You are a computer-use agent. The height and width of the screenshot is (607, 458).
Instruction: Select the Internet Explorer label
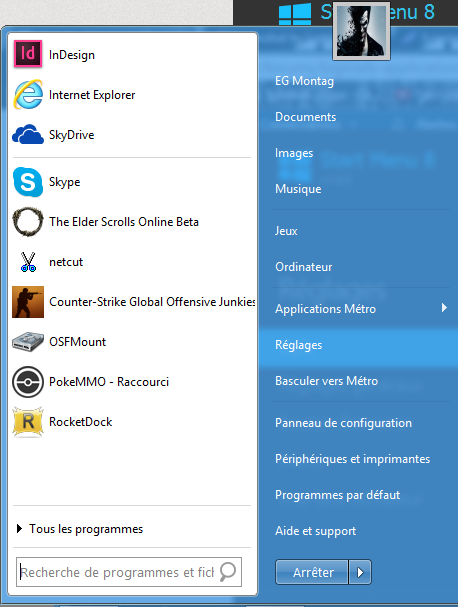(92, 95)
